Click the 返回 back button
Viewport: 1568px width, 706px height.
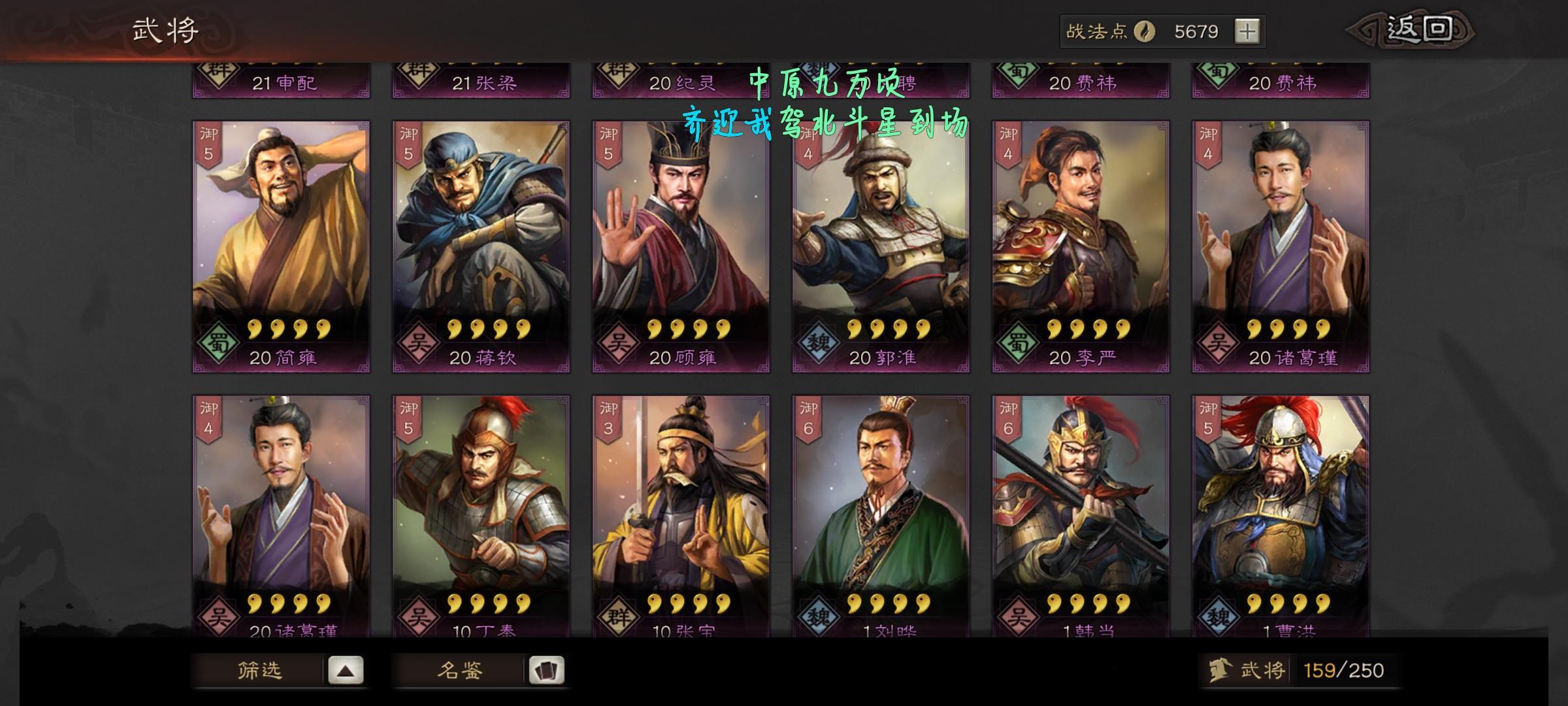pyautogui.click(x=1410, y=30)
